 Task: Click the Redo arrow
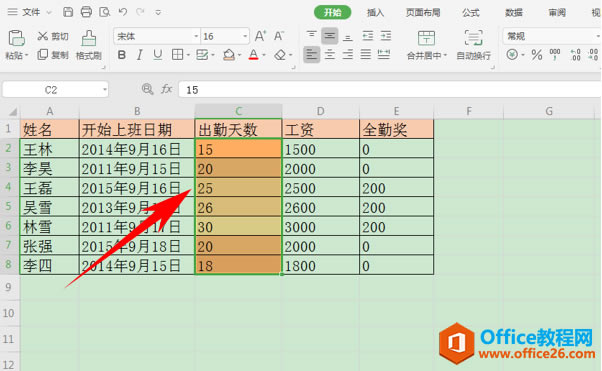click(140, 12)
